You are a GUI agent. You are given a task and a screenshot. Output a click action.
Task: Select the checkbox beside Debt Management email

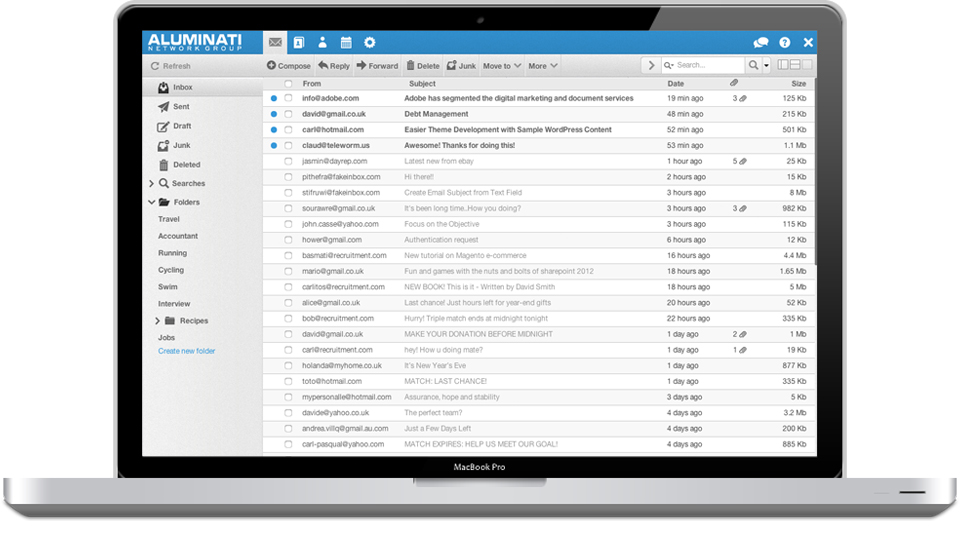[x=288, y=114]
